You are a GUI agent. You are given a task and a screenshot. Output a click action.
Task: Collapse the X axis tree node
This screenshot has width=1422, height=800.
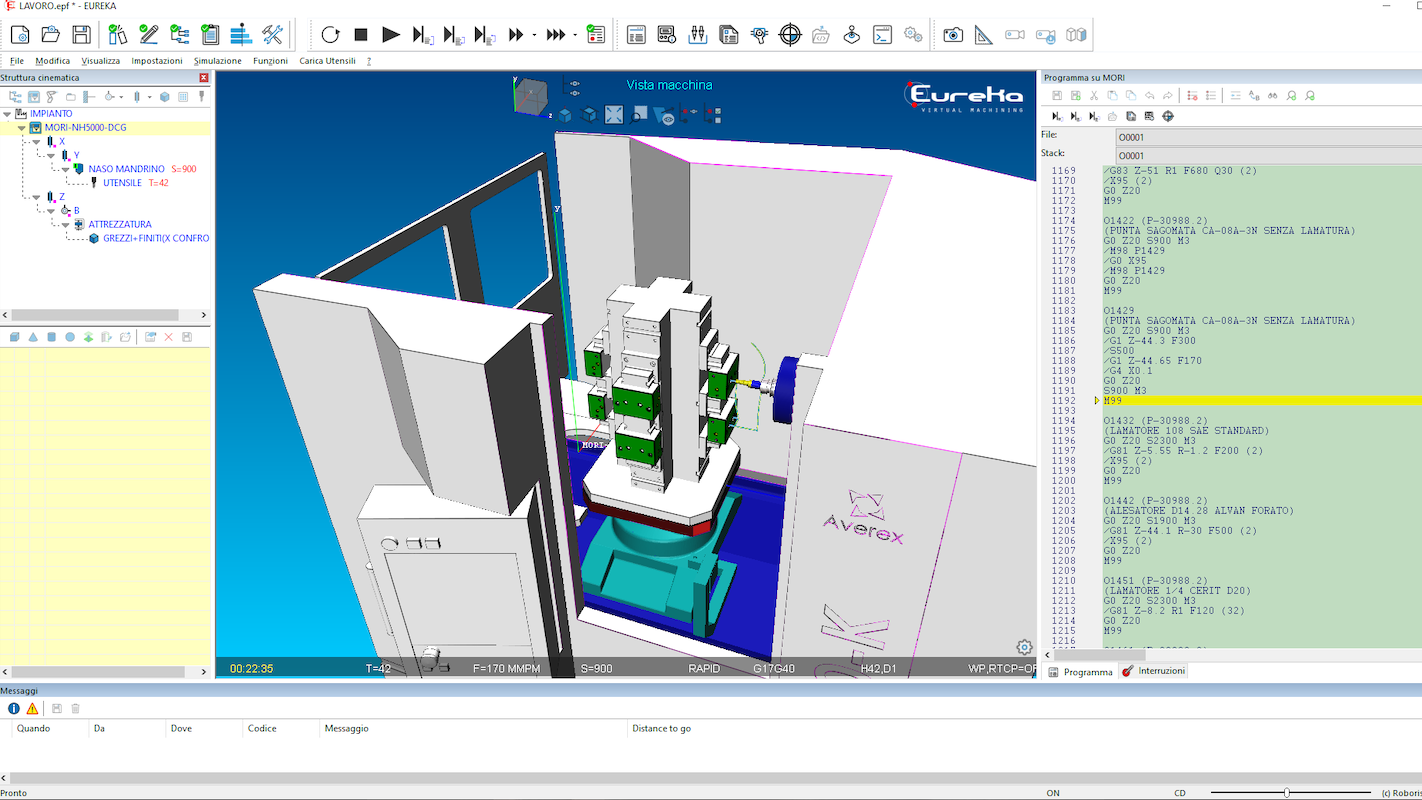point(37,142)
